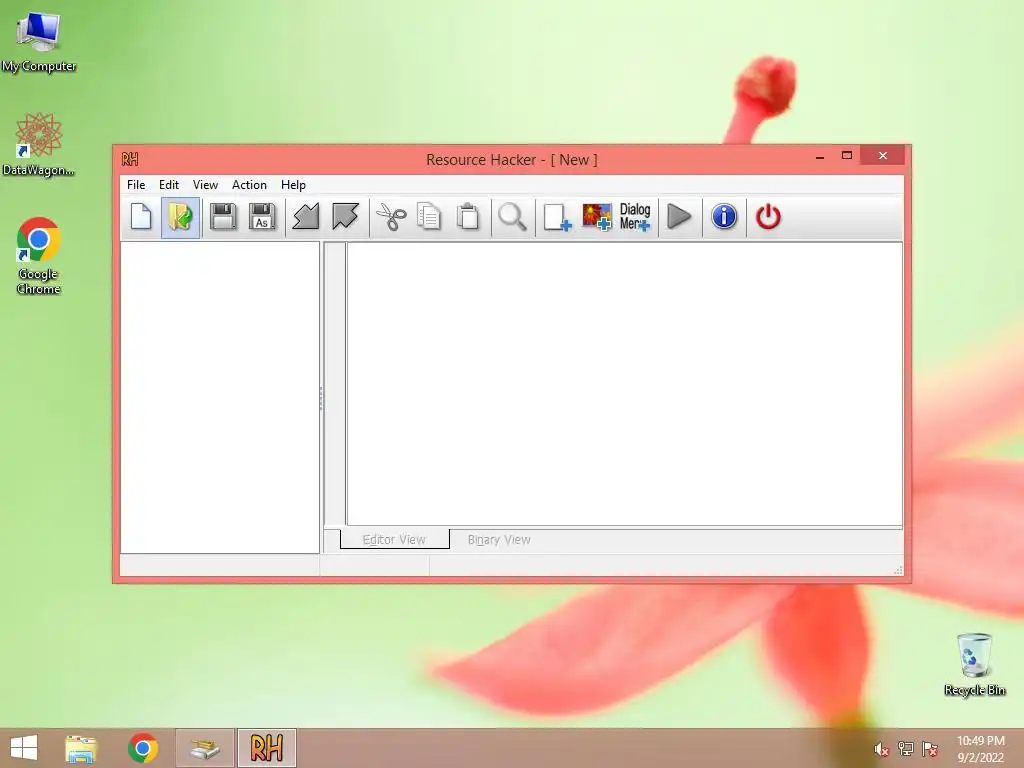The width and height of the screenshot is (1024, 768).
Task: Add a new blank resource icon
Action: (x=557, y=217)
